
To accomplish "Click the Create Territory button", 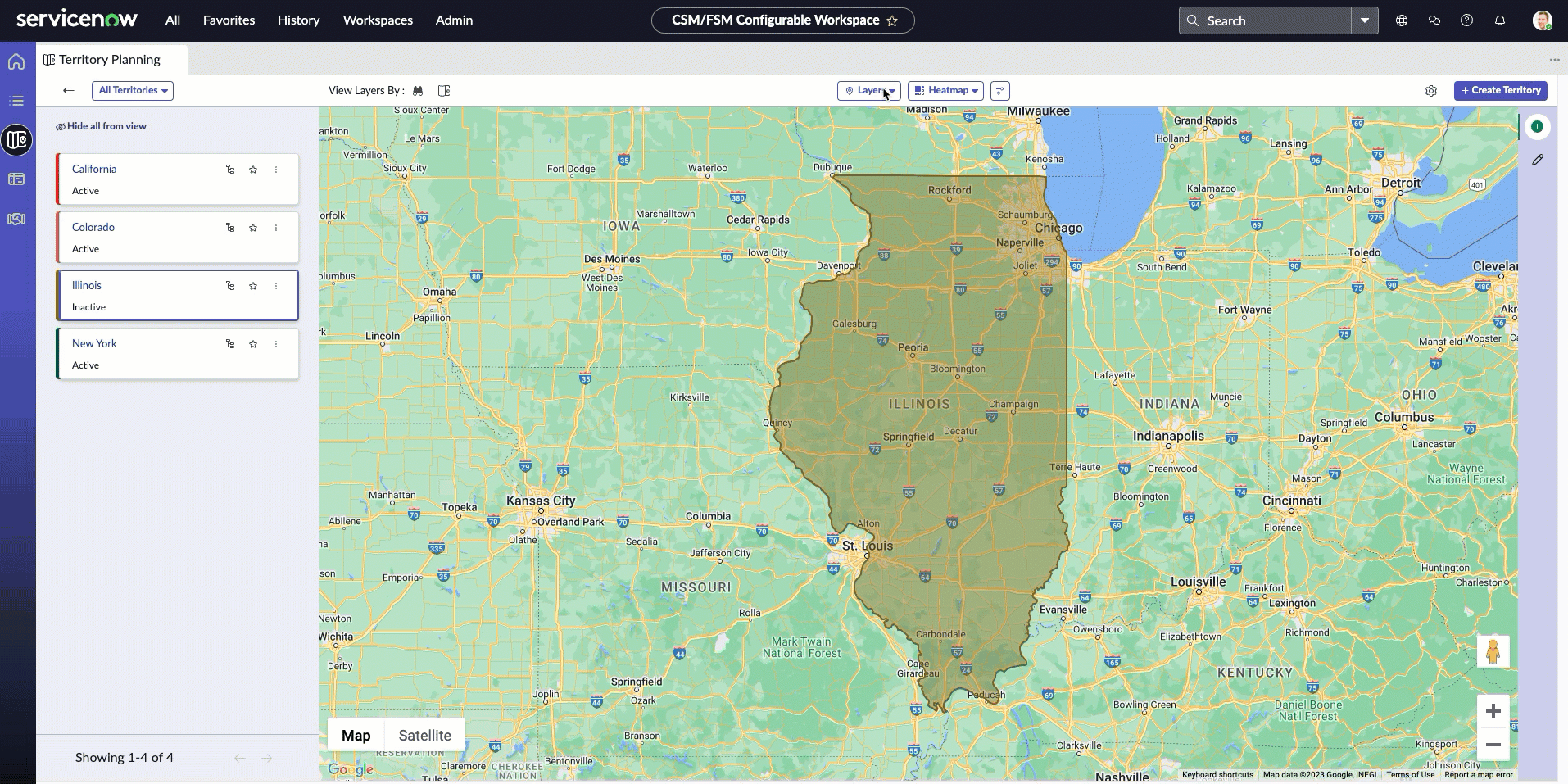I will pyautogui.click(x=1501, y=91).
